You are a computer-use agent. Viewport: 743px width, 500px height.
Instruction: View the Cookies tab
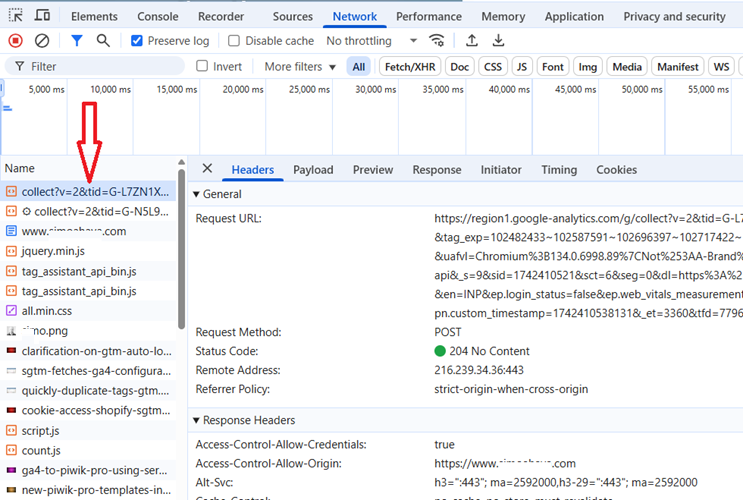pyautogui.click(x=616, y=170)
